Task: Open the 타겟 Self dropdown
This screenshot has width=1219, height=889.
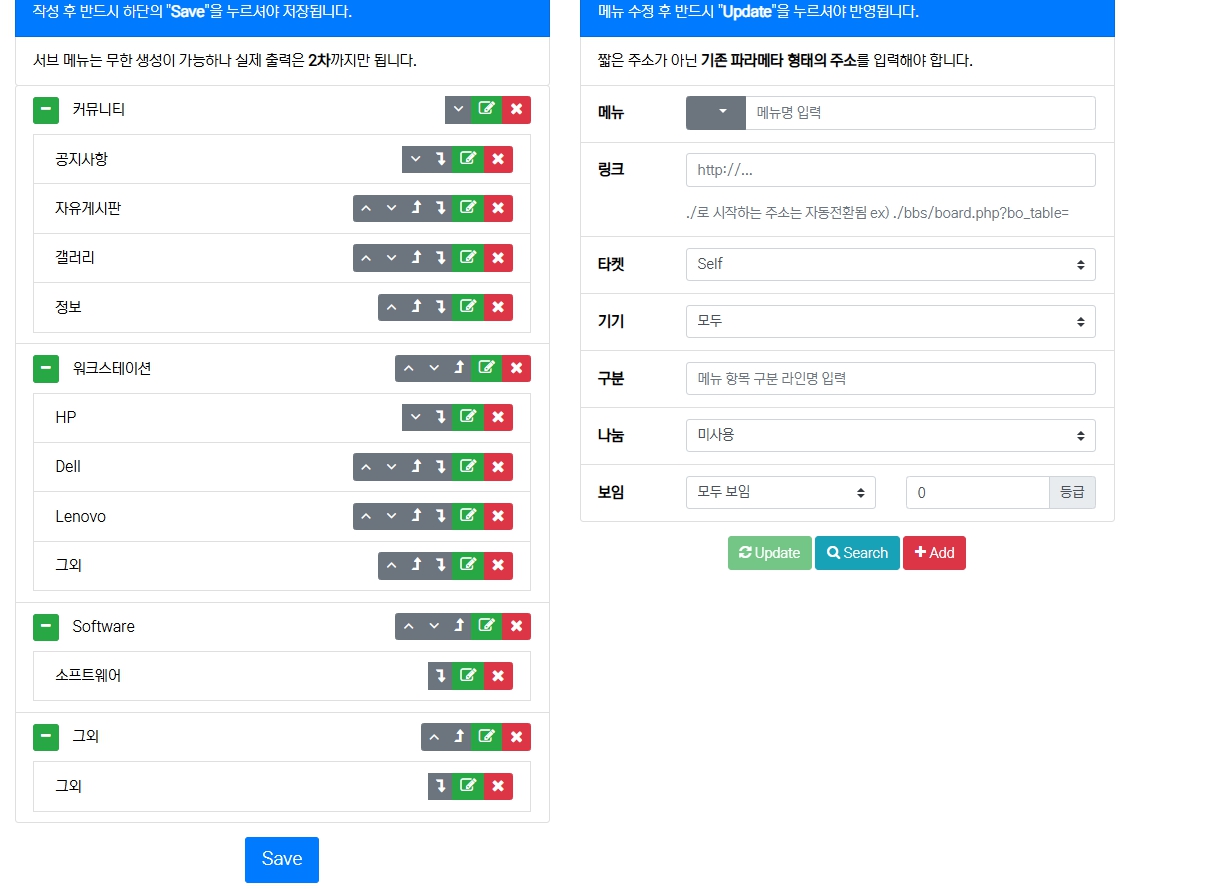Action: click(x=890, y=265)
